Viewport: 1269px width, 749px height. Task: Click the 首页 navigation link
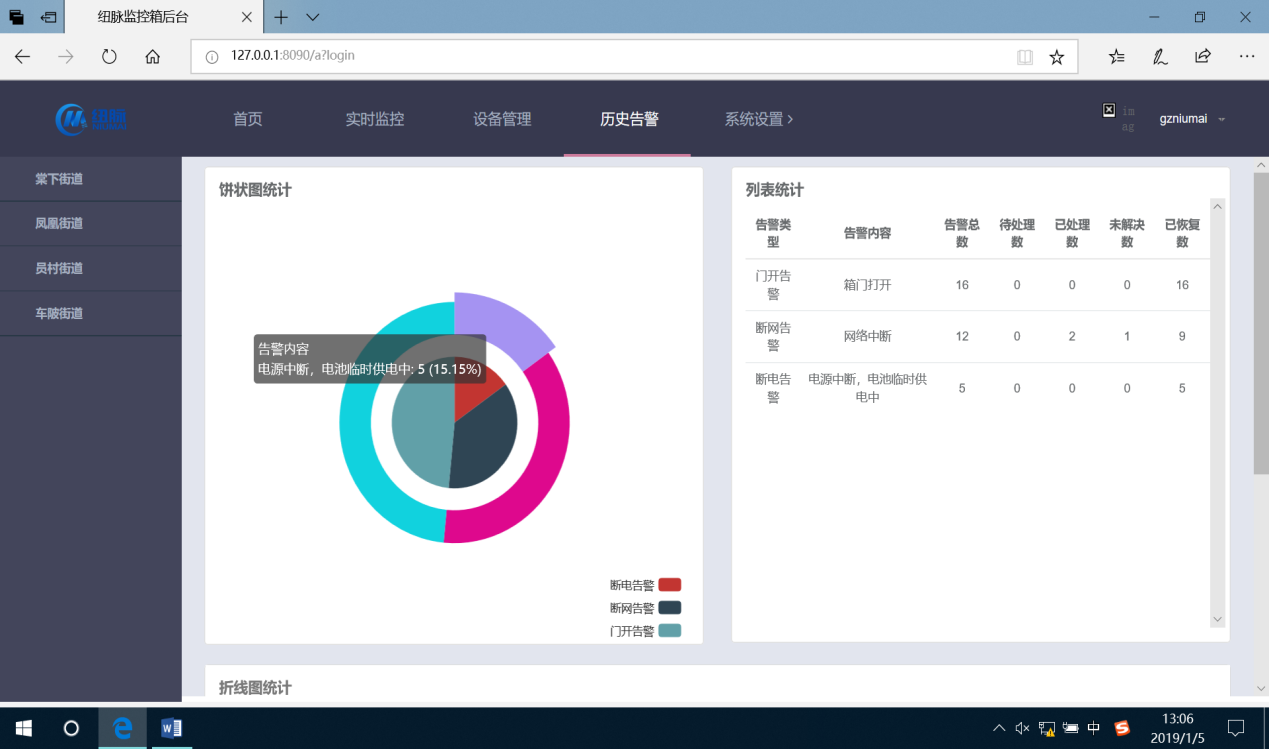click(246, 118)
